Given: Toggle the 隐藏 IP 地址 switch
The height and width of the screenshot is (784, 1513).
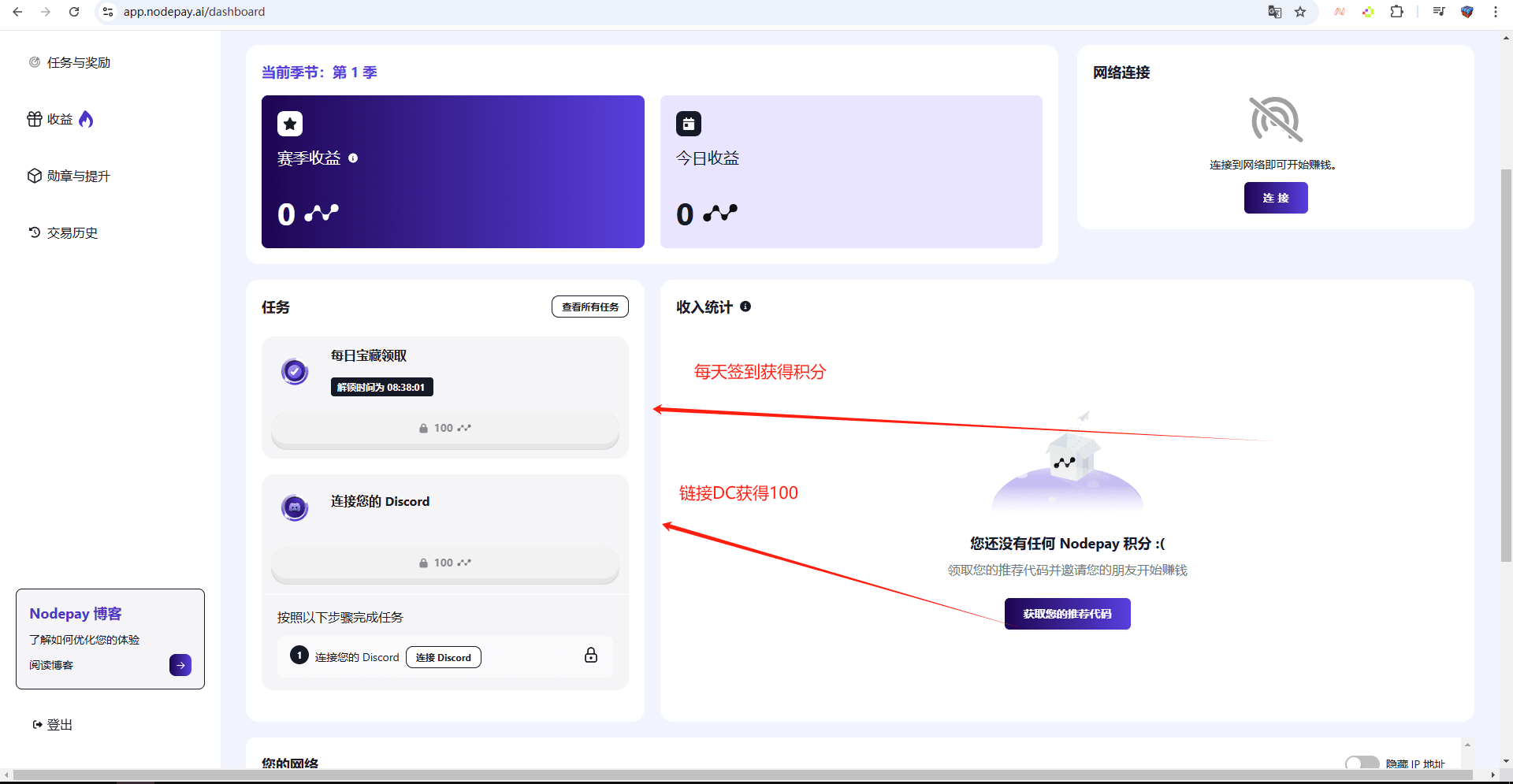Looking at the screenshot, I should coord(1362,763).
